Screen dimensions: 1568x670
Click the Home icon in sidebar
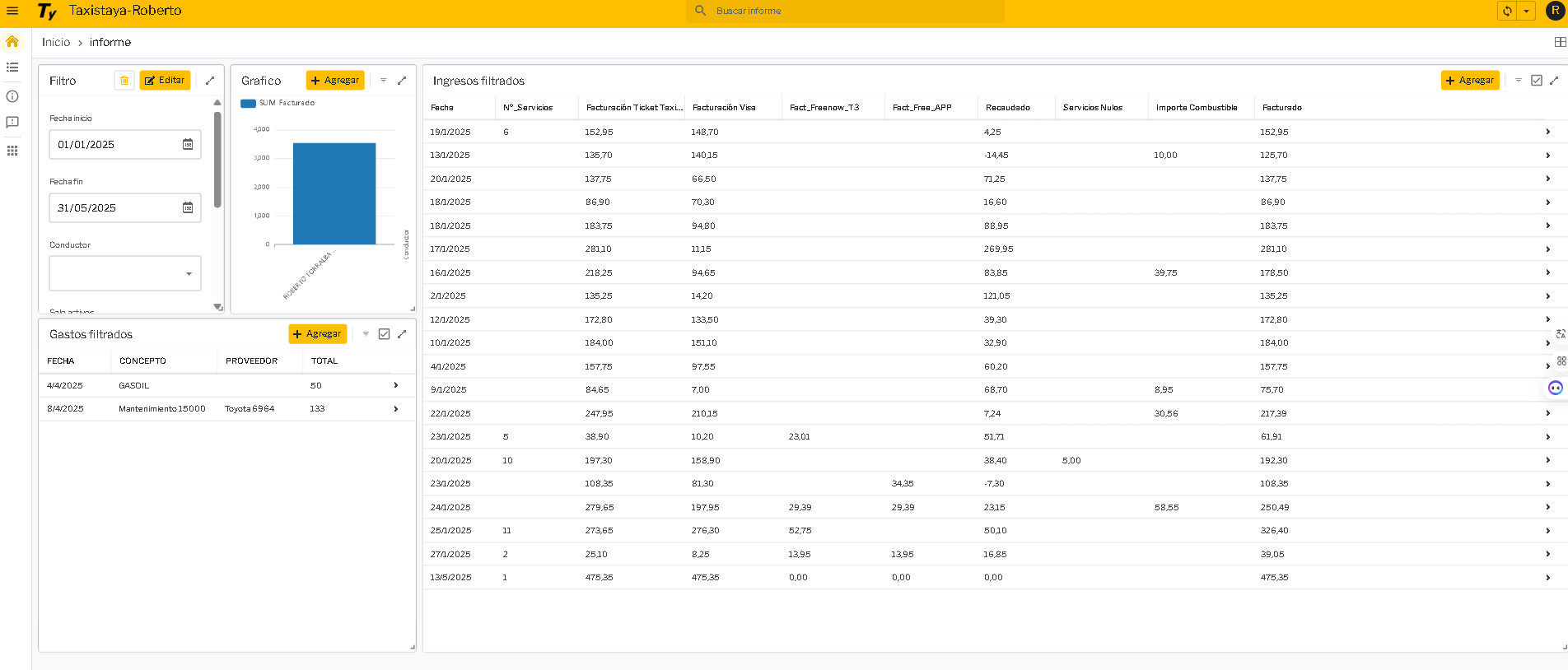tap(12, 41)
